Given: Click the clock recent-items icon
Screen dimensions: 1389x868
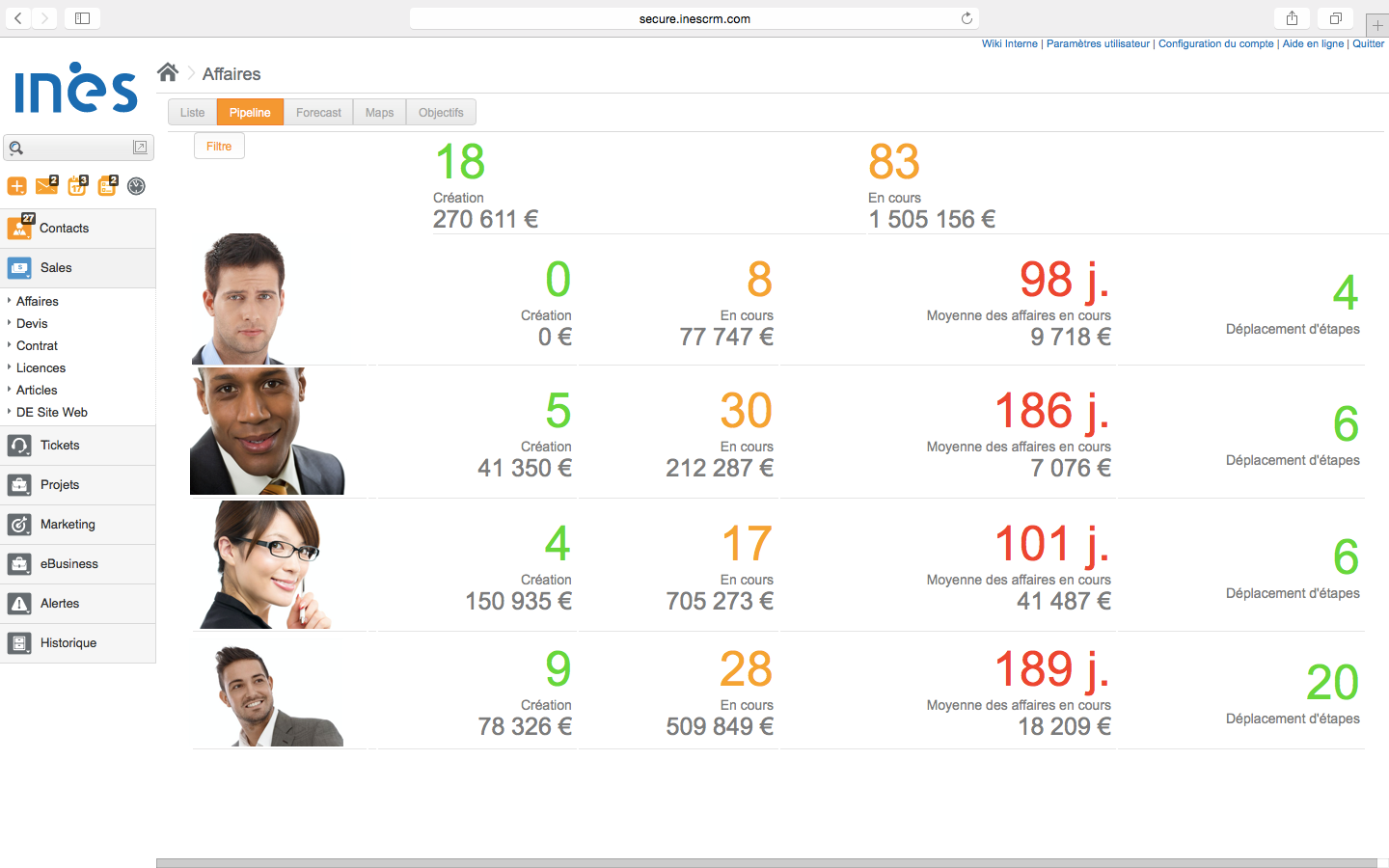Looking at the screenshot, I should [136, 186].
